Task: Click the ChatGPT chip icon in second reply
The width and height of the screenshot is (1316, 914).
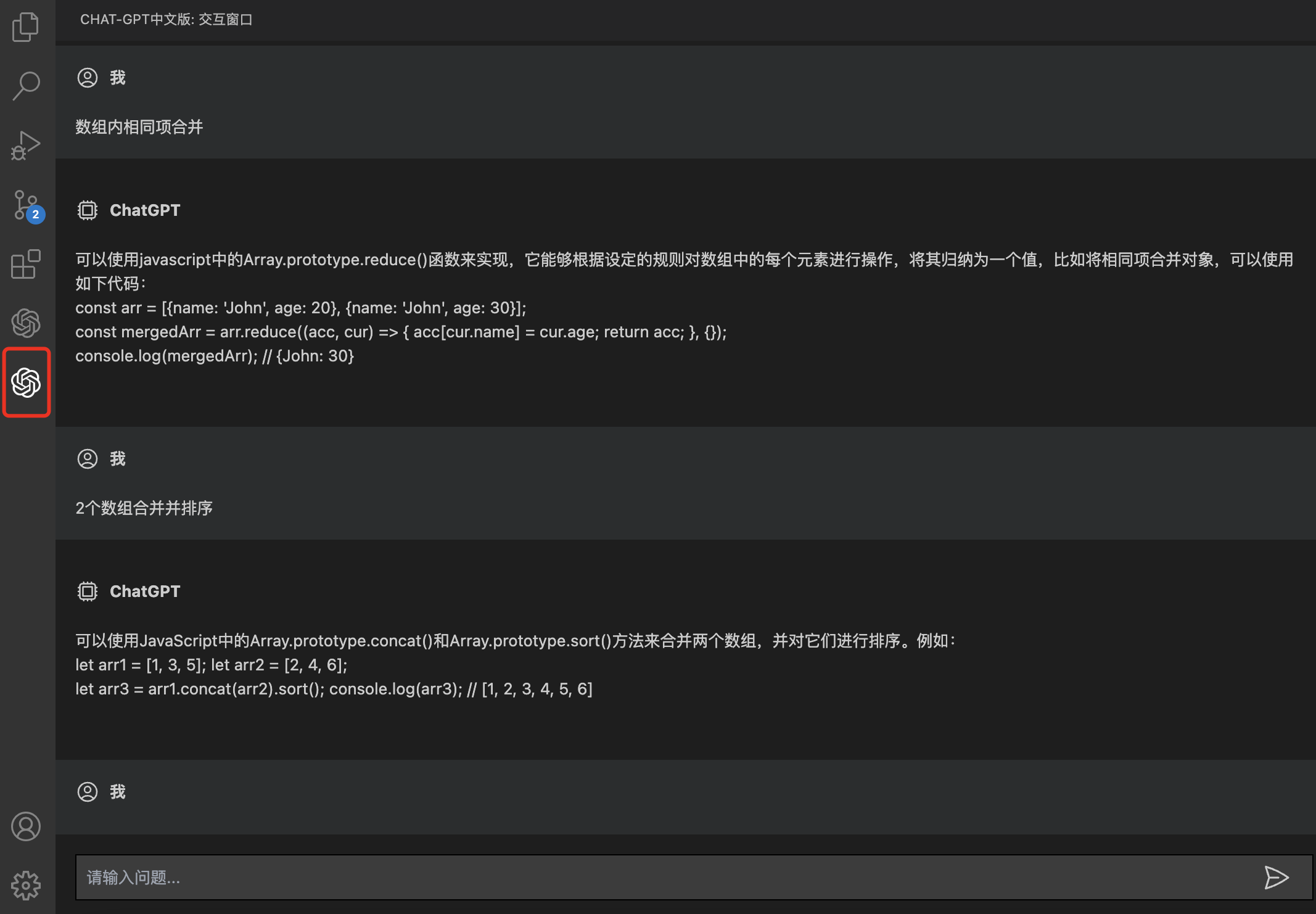Action: 88,591
